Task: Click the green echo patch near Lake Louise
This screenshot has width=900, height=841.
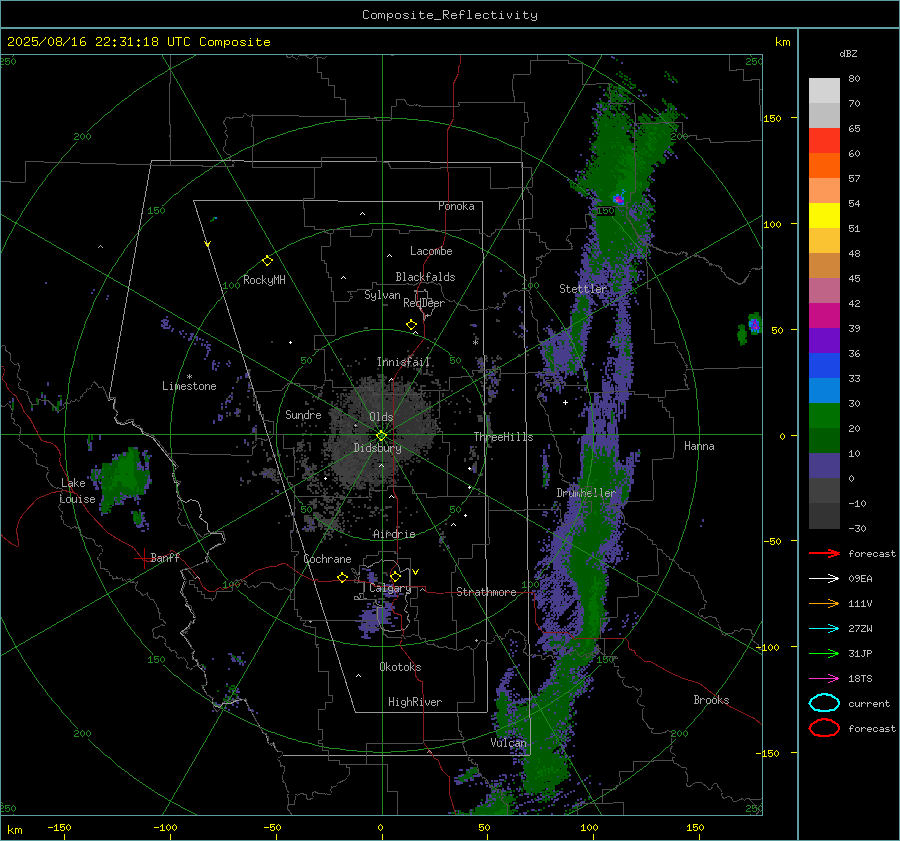Action: coord(124,479)
